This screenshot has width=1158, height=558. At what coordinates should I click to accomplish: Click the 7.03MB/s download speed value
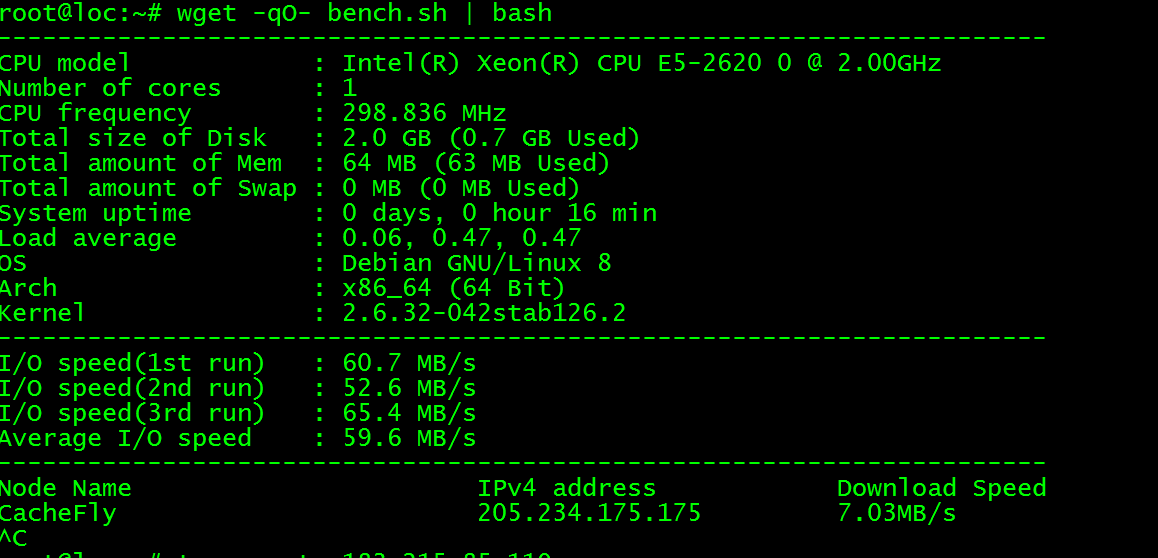(x=896, y=513)
